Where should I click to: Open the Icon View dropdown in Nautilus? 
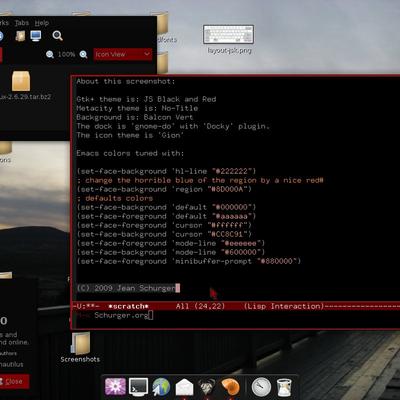[123, 54]
